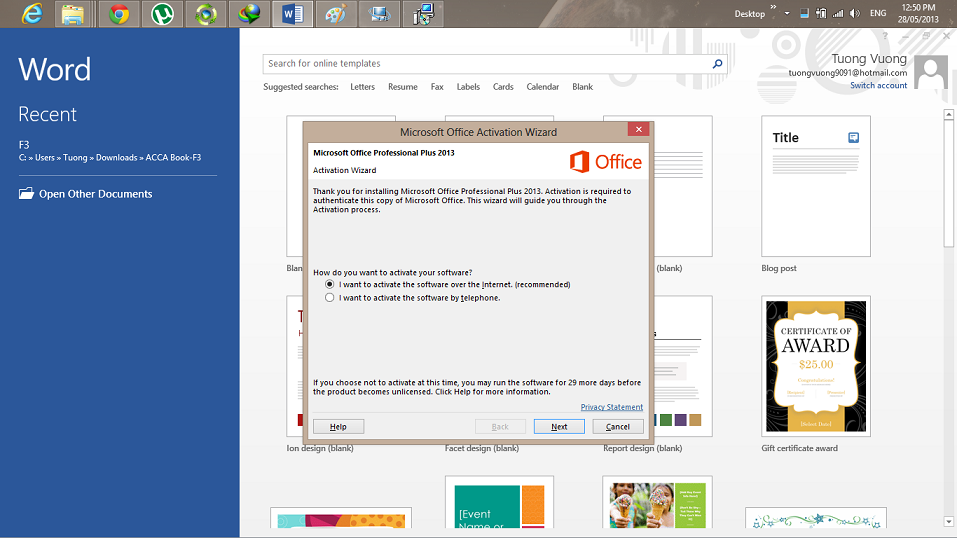This screenshot has width=957, height=538.
Task: Choose the Letters suggested search
Action: pyautogui.click(x=363, y=87)
